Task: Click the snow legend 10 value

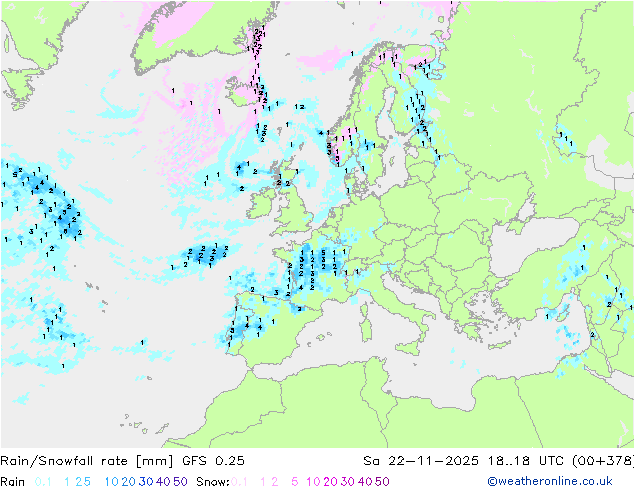Action: click(313, 482)
